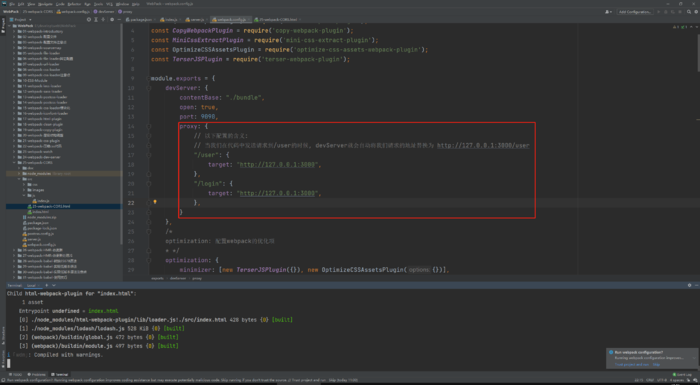Fold the proxy block at line 14

coord(149,126)
